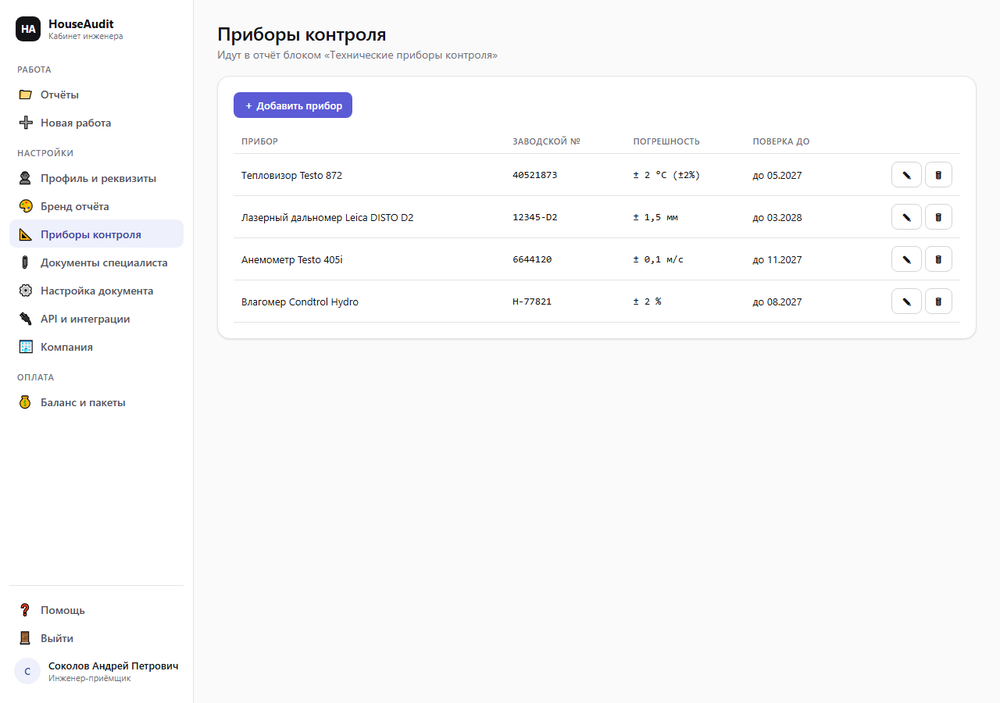Viewport: 1000px width, 703px height.
Task: Select the active Приборы контроля menu item
Action: tap(96, 234)
